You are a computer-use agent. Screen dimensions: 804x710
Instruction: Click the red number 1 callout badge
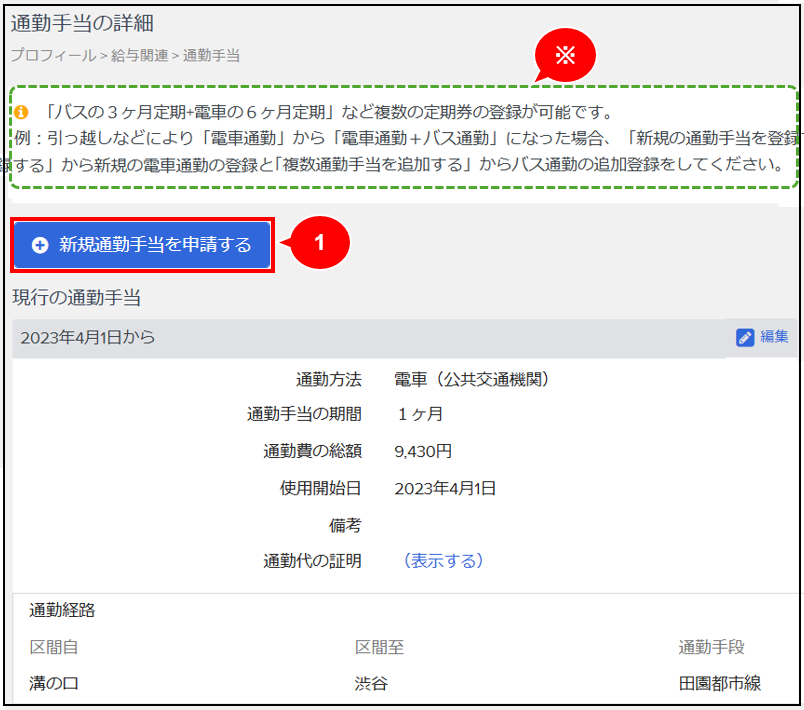pyautogui.click(x=319, y=243)
